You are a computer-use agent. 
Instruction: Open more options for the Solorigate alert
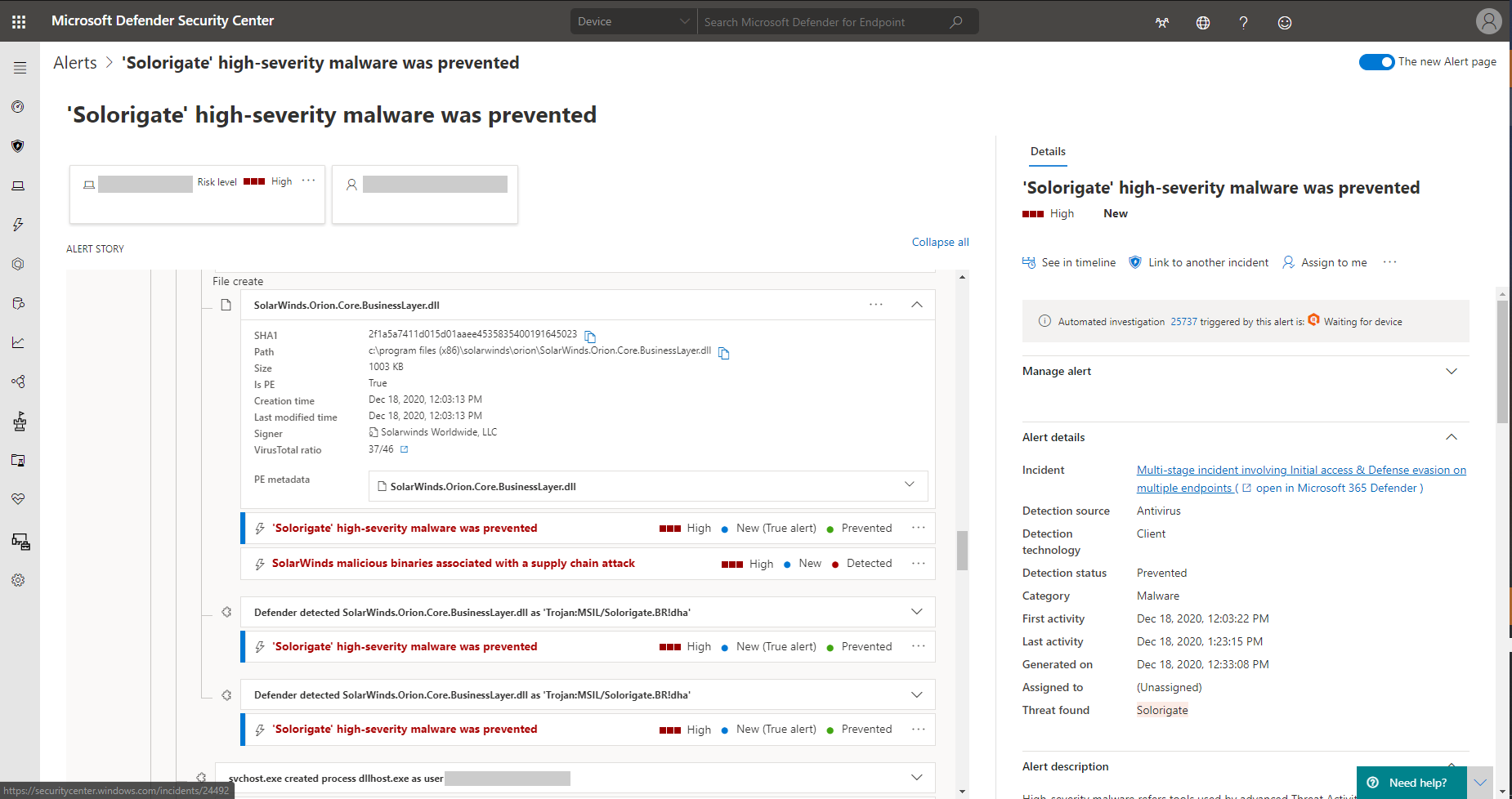pos(917,528)
